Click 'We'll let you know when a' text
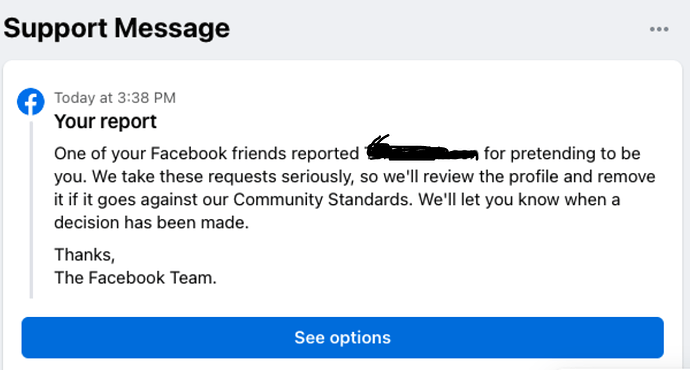Viewport: 690px width, 370px height. [519, 200]
